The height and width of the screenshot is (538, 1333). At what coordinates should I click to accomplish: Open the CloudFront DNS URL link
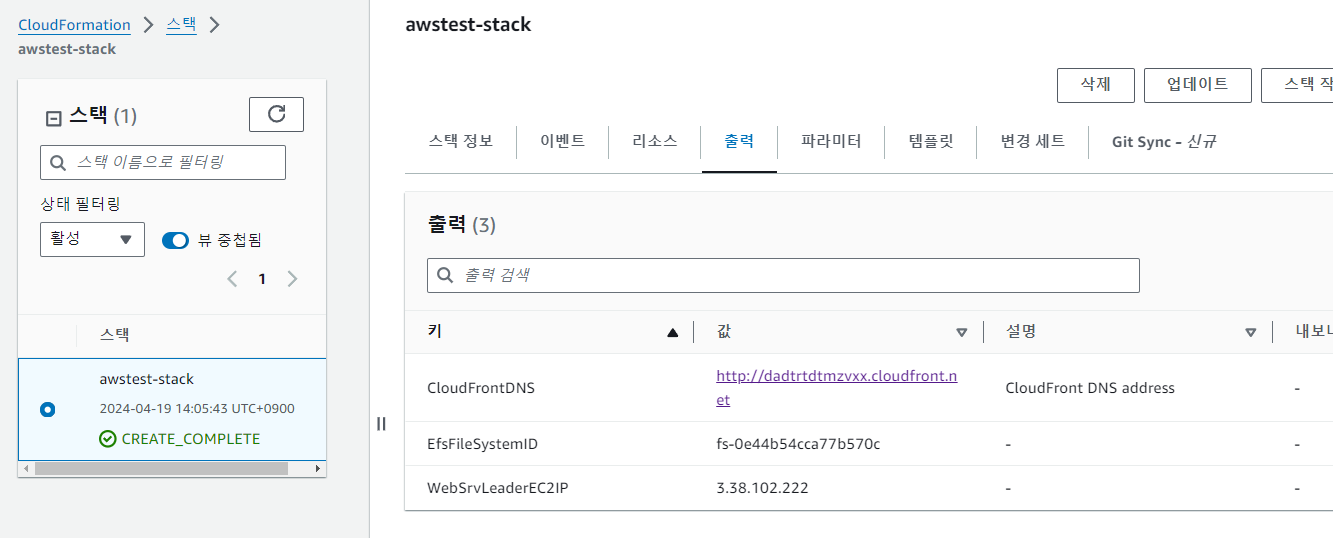point(837,388)
